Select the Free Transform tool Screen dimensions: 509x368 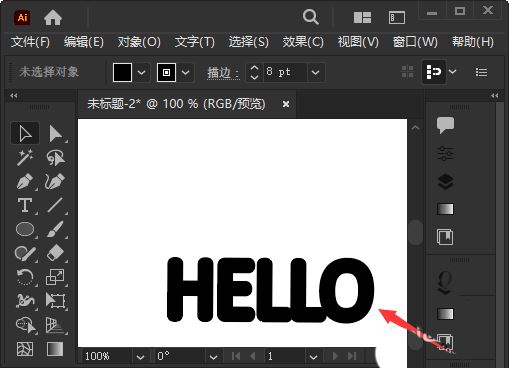pyautogui.click(x=55, y=301)
